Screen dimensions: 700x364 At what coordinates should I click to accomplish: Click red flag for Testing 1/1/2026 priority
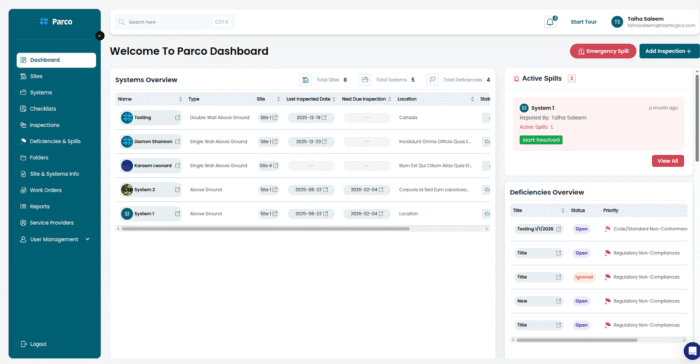click(607, 229)
